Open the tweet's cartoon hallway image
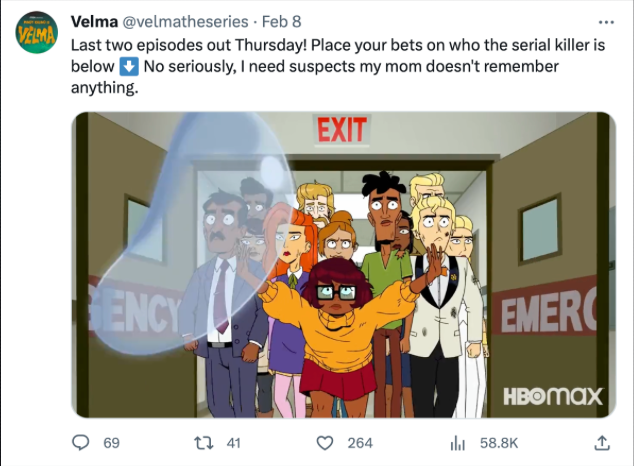The width and height of the screenshot is (634, 466). pos(344,265)
